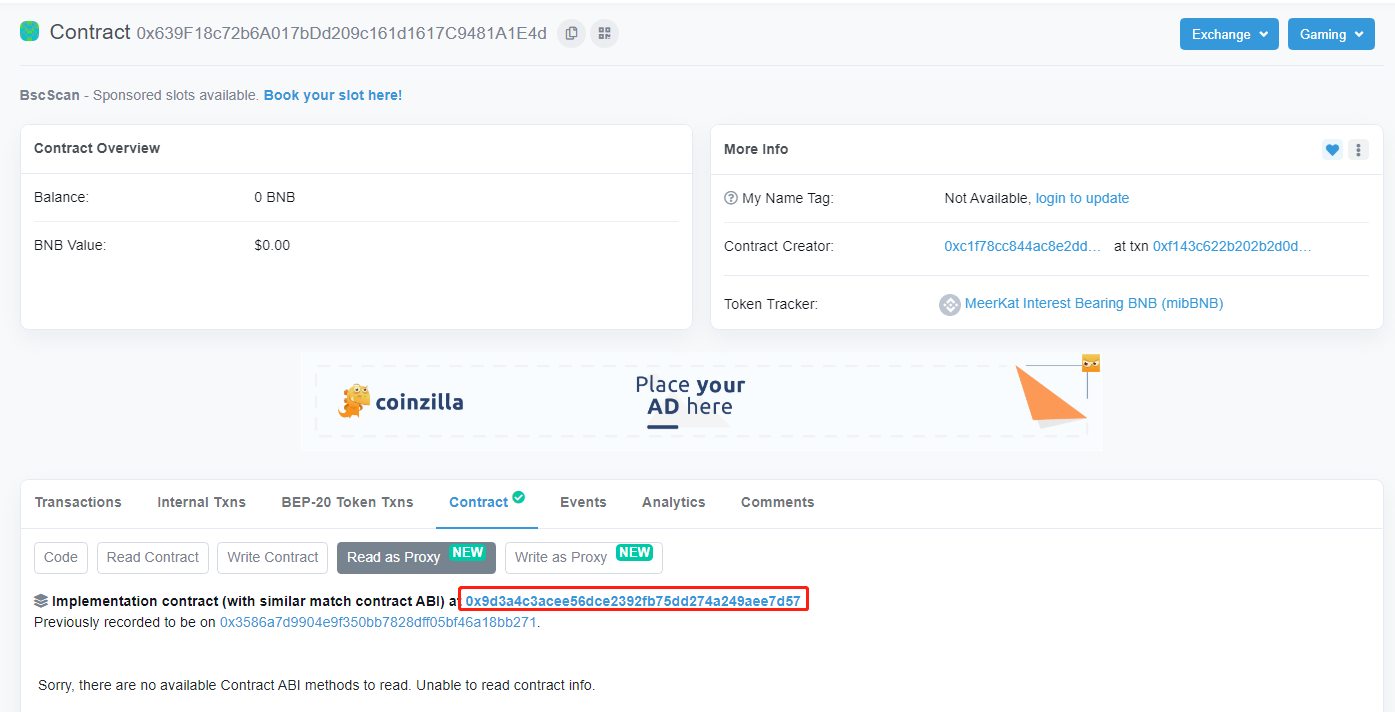1395x712 pixels.
Task: Open MeerKat Interest Bearing BNB token link
Action: coord(1094,303)
